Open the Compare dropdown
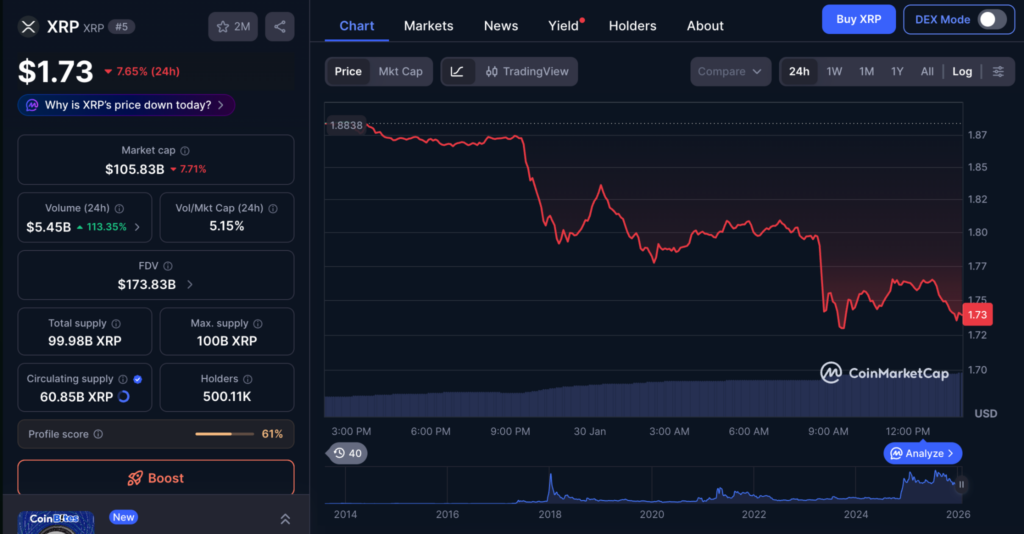 (x=730, y=72)
